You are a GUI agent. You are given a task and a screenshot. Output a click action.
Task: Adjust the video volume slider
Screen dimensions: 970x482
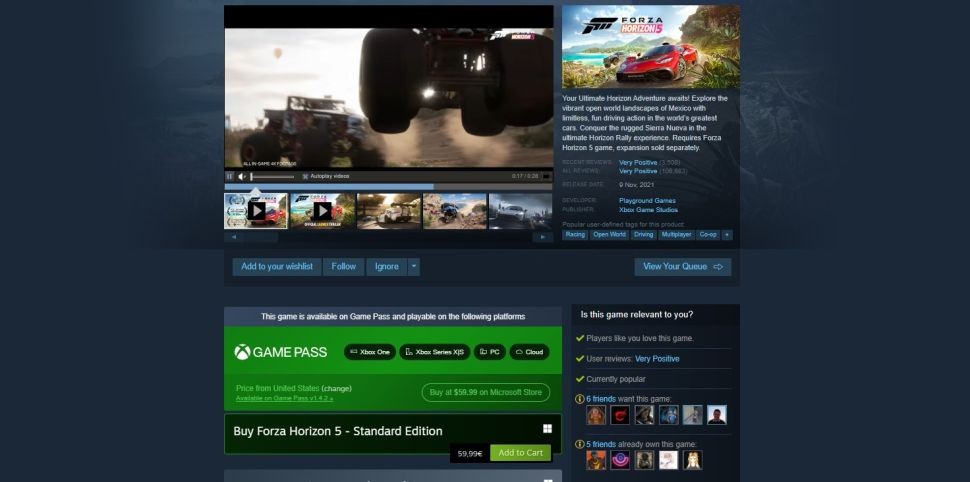pyautogui.click(x=272, y=176)
